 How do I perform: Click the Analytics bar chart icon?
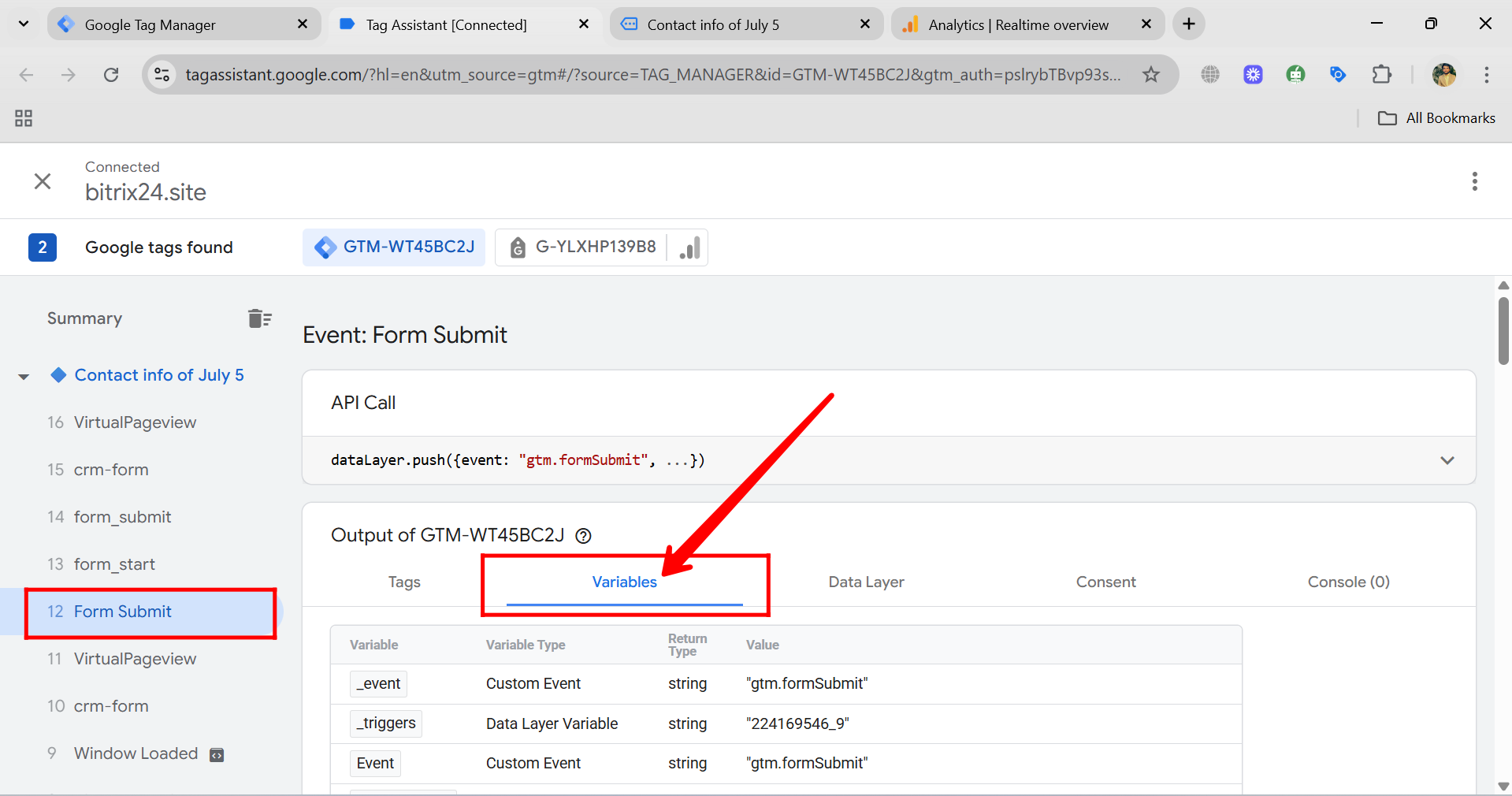tap(689, 247)
